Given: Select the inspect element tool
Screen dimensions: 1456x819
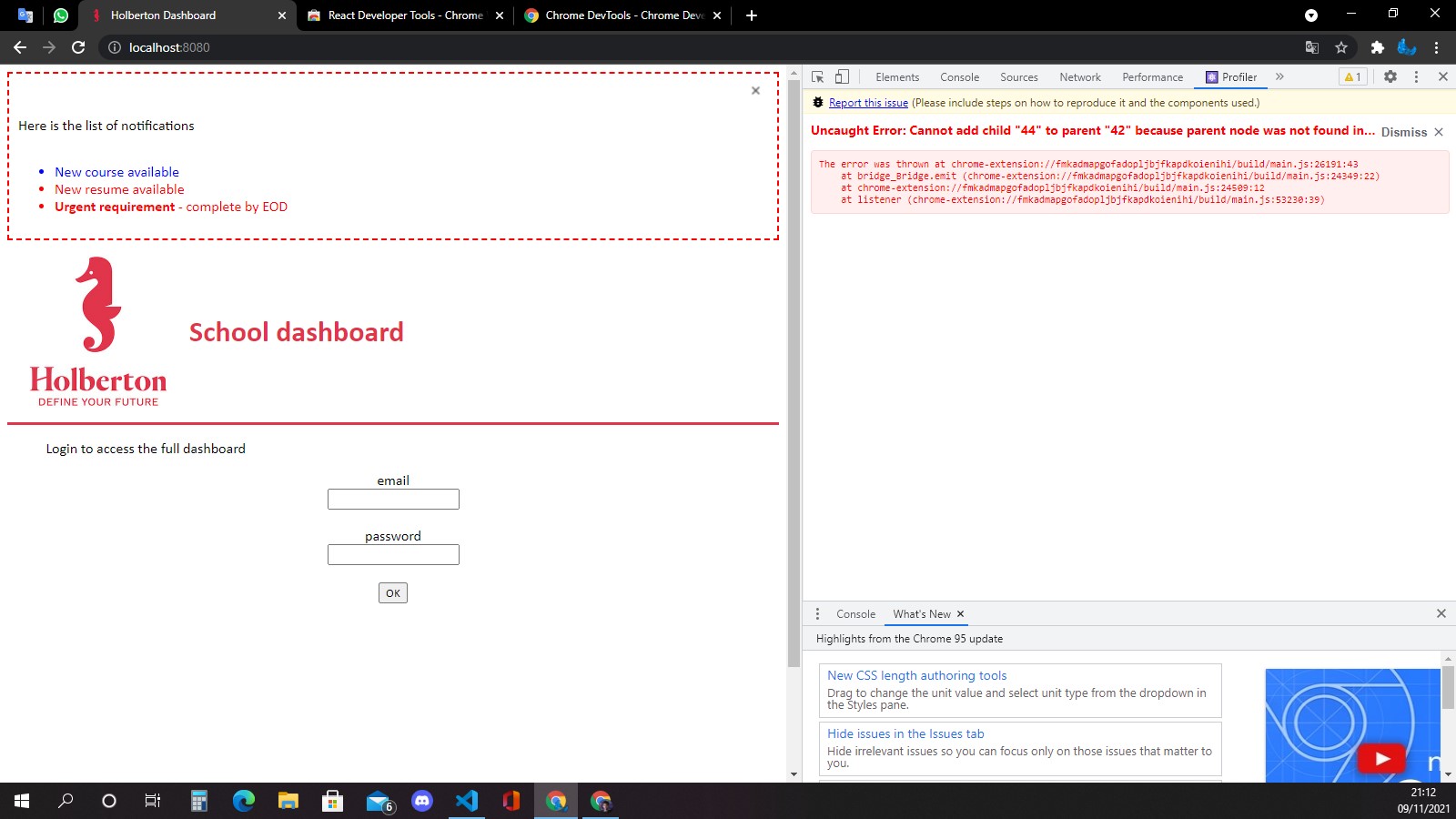Looking at the screenshot, I should (816, 76).
